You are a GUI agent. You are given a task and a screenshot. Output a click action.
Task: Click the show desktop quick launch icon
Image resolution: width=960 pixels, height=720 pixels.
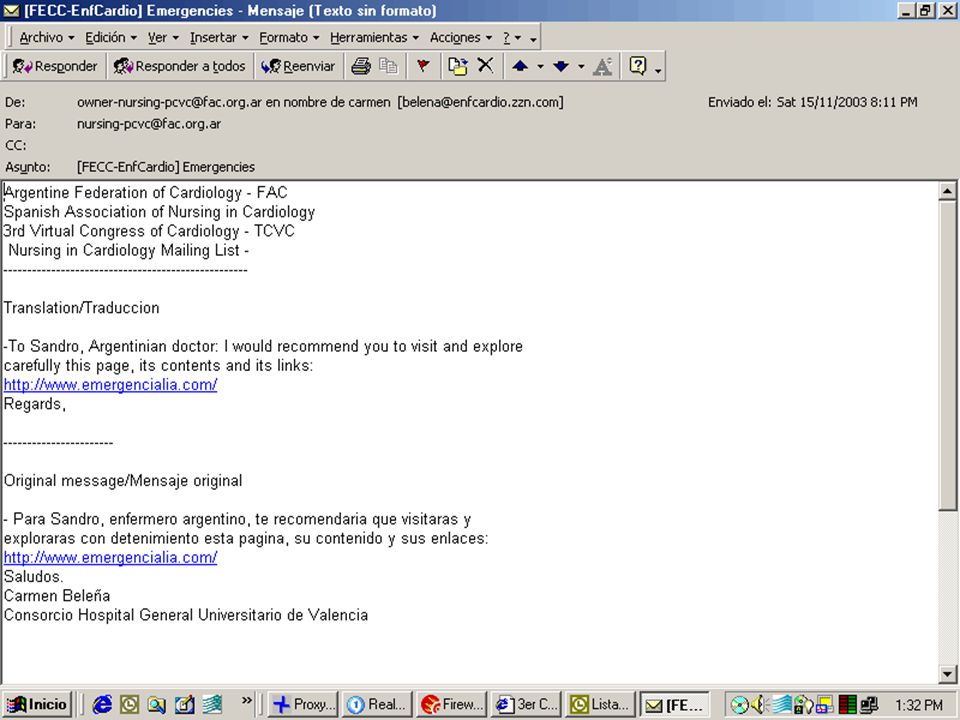coord(212,705)
